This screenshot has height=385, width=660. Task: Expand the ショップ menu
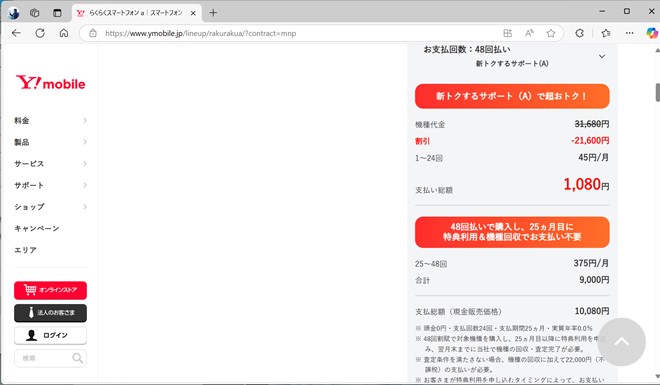51,207
